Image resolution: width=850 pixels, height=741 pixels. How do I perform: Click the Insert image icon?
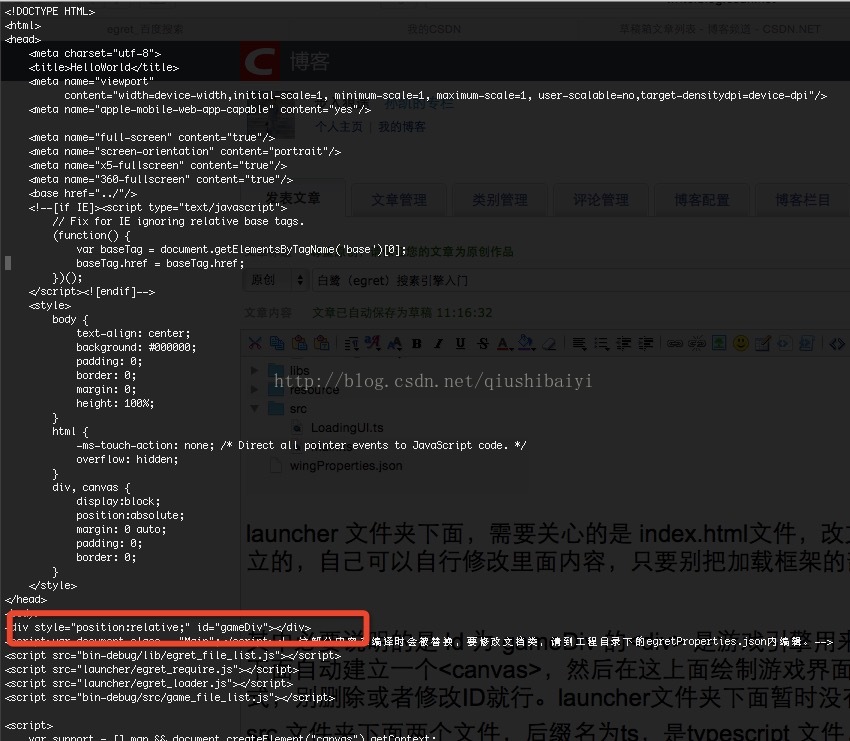pyautogui.click(x=719, y=343)
